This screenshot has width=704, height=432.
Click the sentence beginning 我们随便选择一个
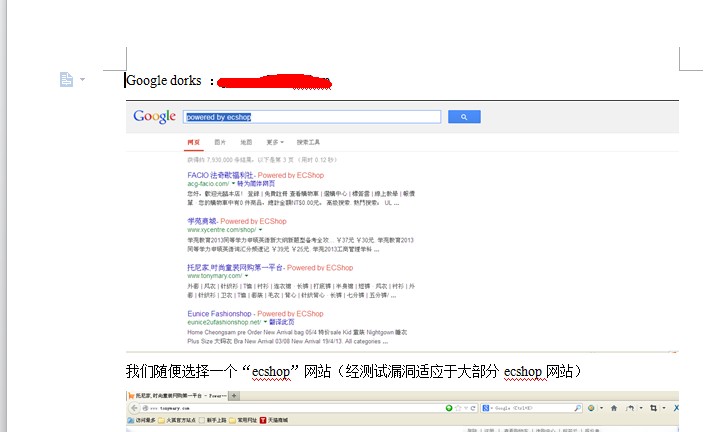click(x=353, y=371)
